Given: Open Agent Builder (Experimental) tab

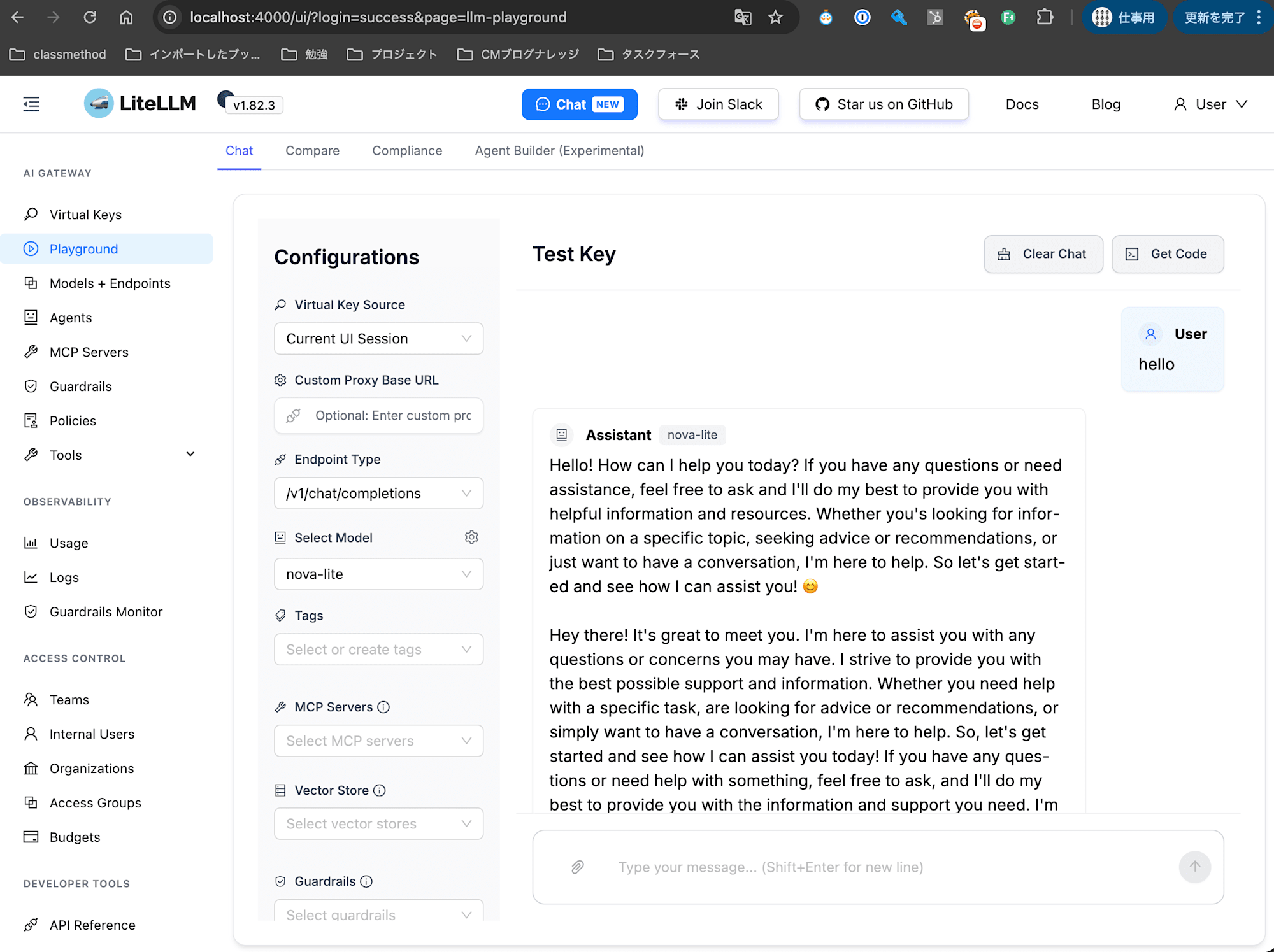Looking at the screenshot, I should (559, 151).
